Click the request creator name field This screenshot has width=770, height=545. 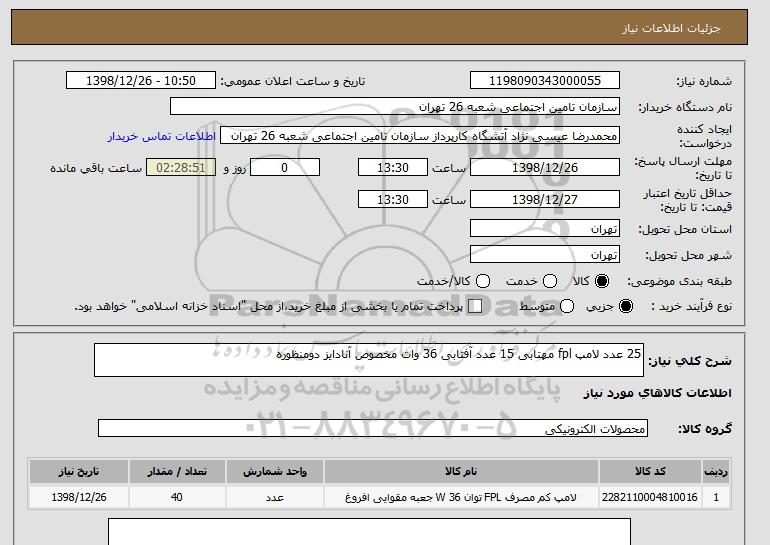(420, 136)
